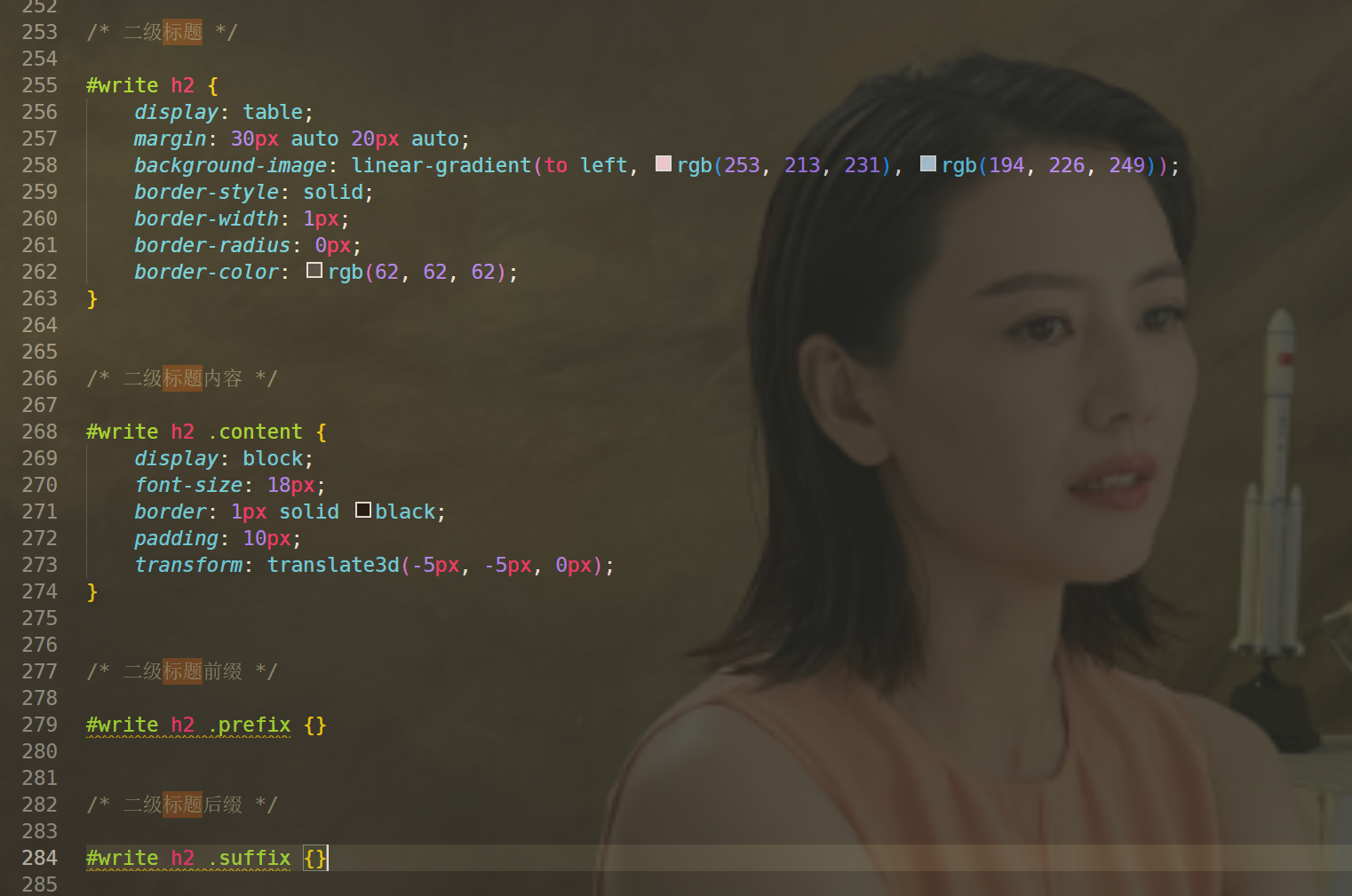Click the "linear-gradient" function name
The height and width of the screenshot is (896, 1352).
click(441, 165)
